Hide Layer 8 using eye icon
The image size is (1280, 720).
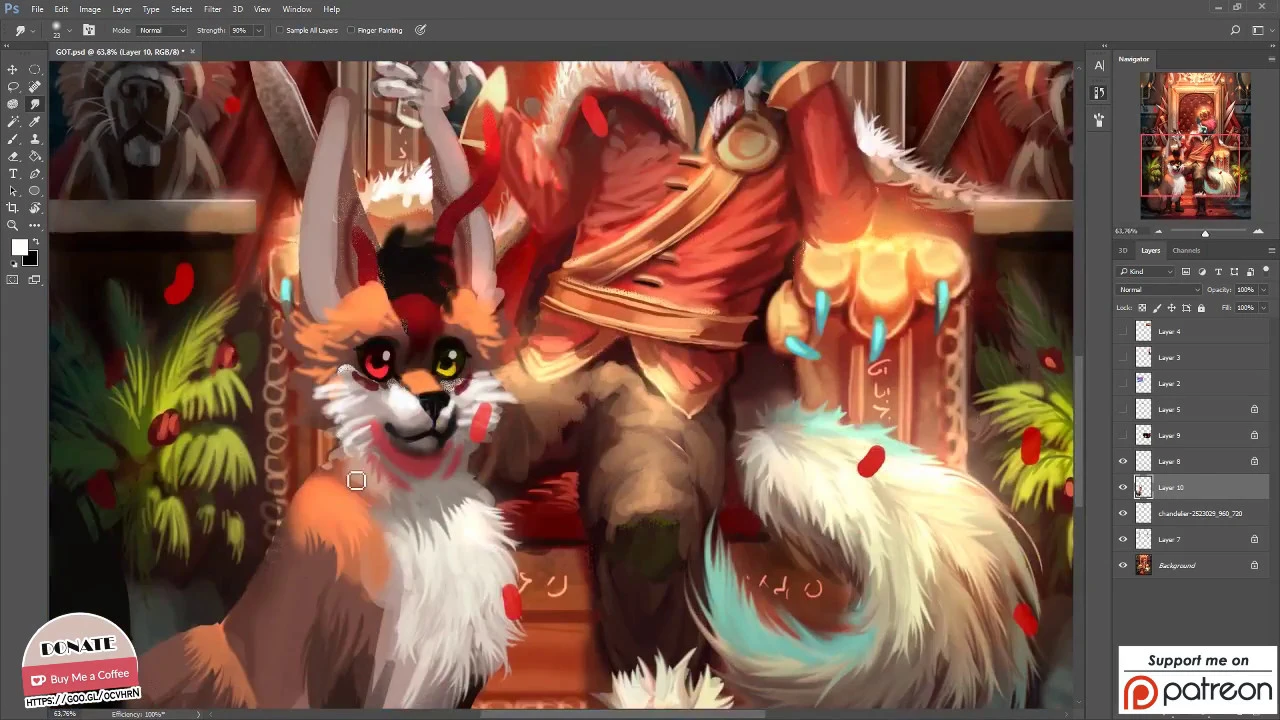[x=1122, y=461]
